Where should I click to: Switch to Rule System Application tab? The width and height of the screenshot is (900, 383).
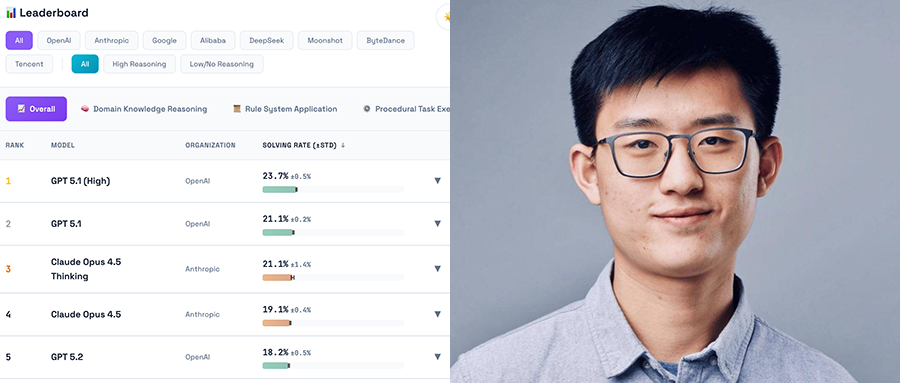click(285, 109)
